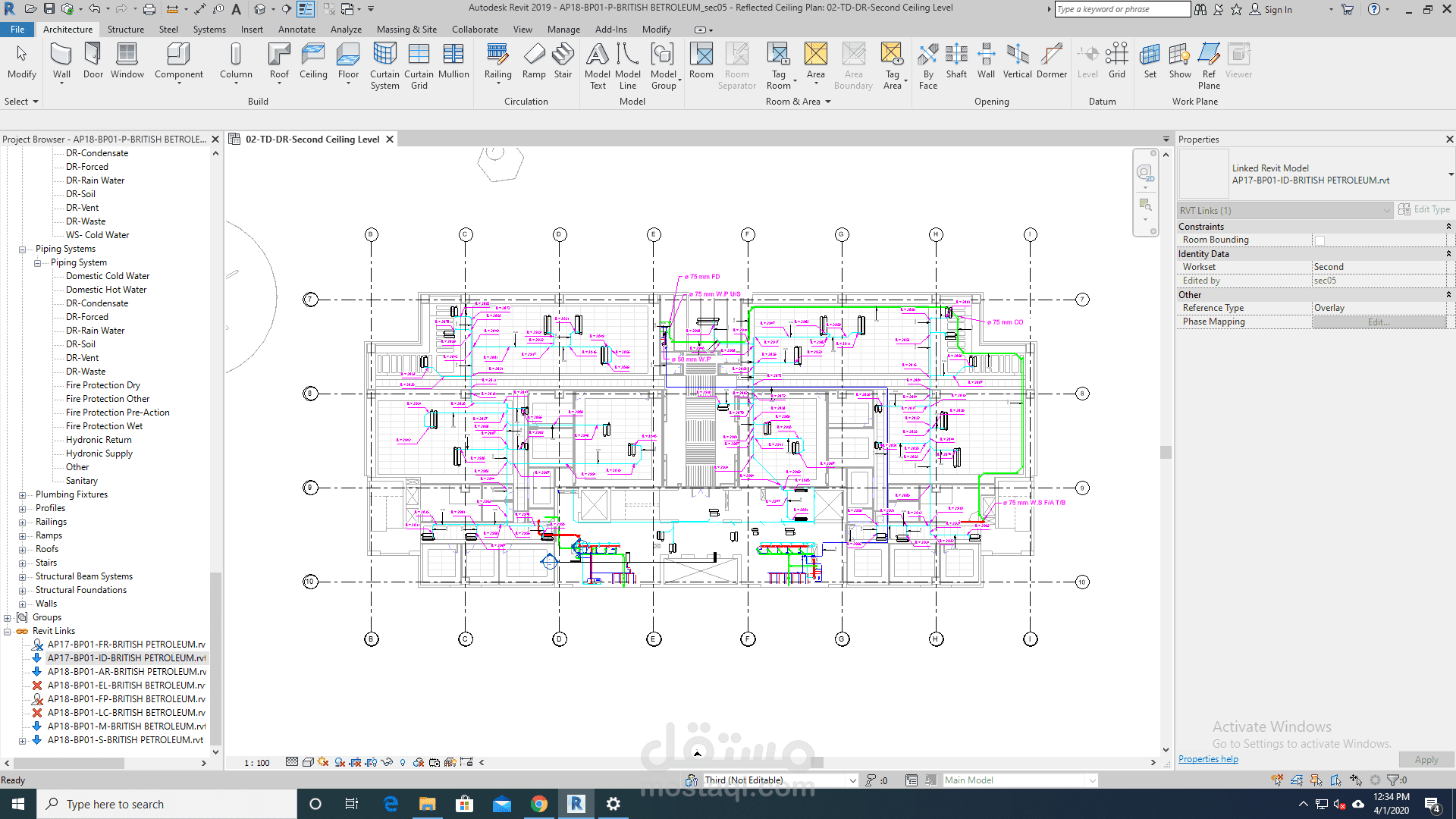Click the Properties help link
Screen dimensions: 1456x819
1208,759
